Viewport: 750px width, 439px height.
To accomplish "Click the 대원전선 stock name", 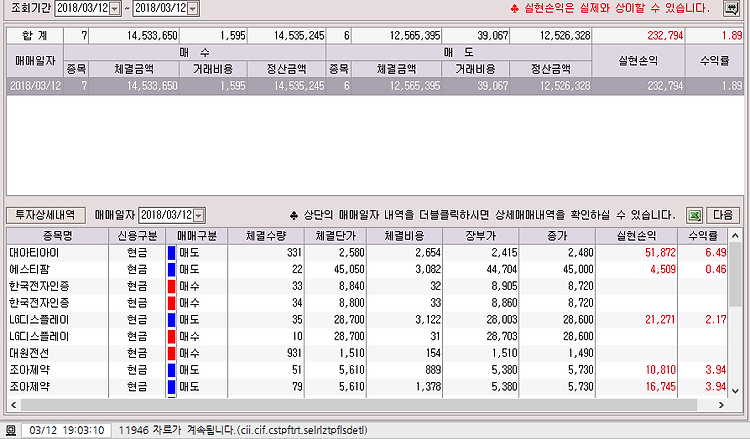I will [30, 353].
